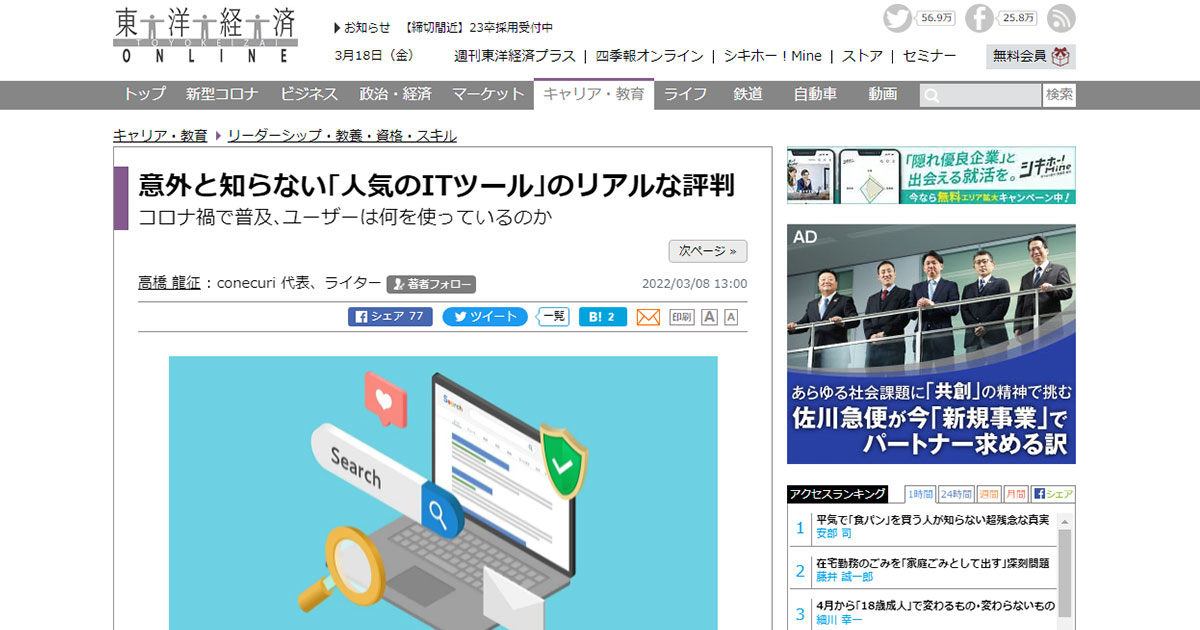1200x630 pixels.
Task: Select the large font size A
Action: [709, 317]
